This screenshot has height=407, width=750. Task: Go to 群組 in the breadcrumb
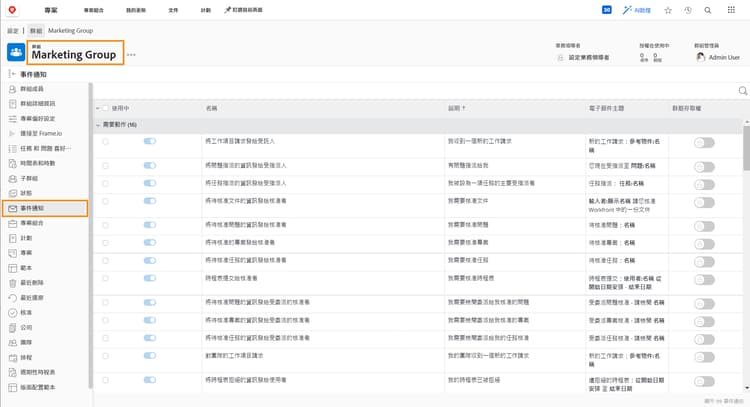(x=36, y=31)
